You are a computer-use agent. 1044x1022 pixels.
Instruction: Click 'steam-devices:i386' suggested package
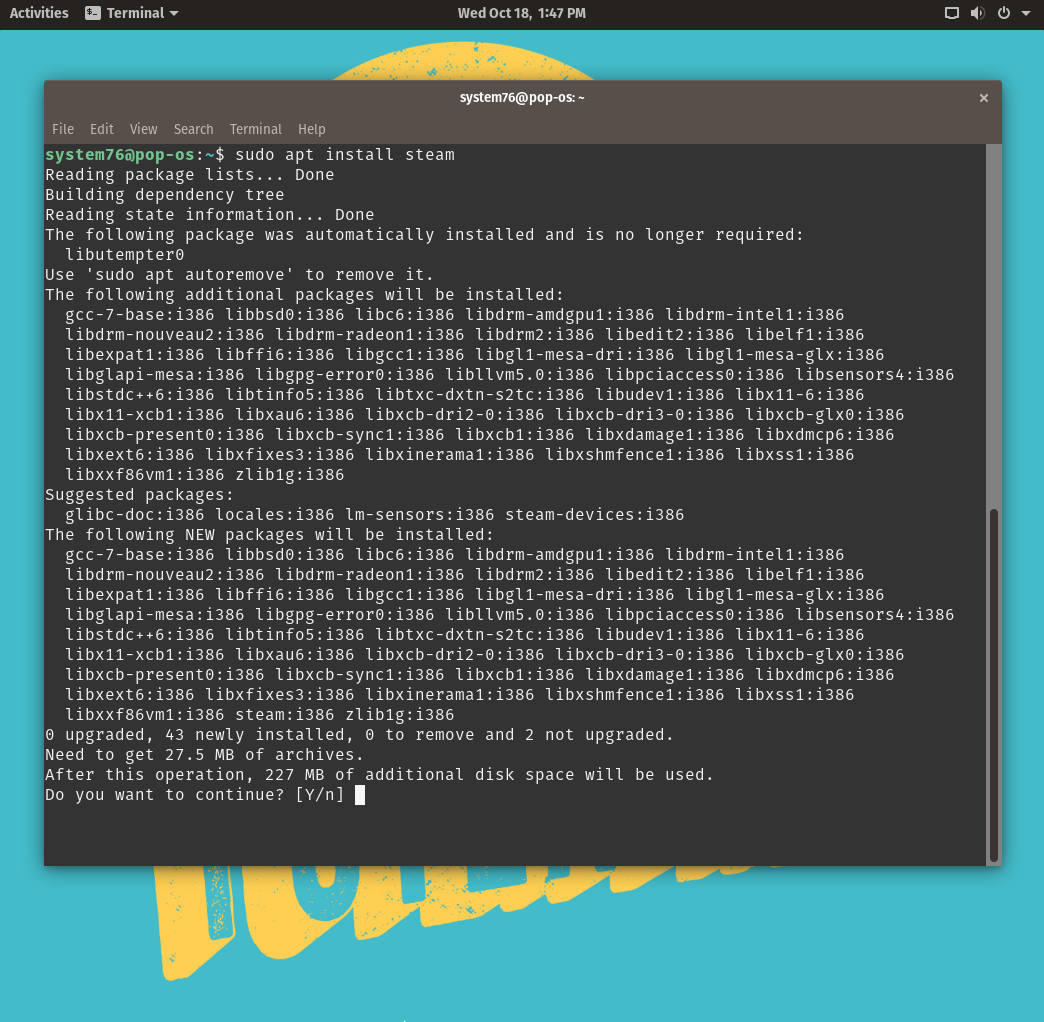[594, 515]
